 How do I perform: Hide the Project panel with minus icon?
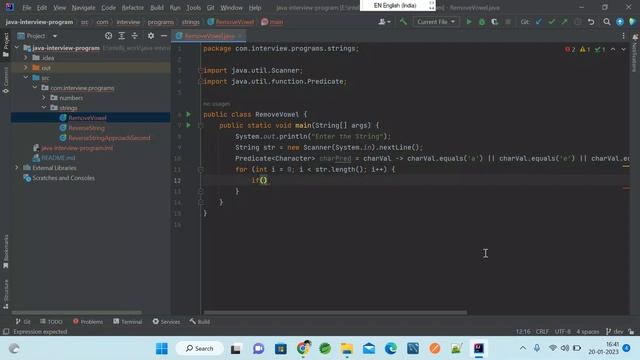point(164,36)
